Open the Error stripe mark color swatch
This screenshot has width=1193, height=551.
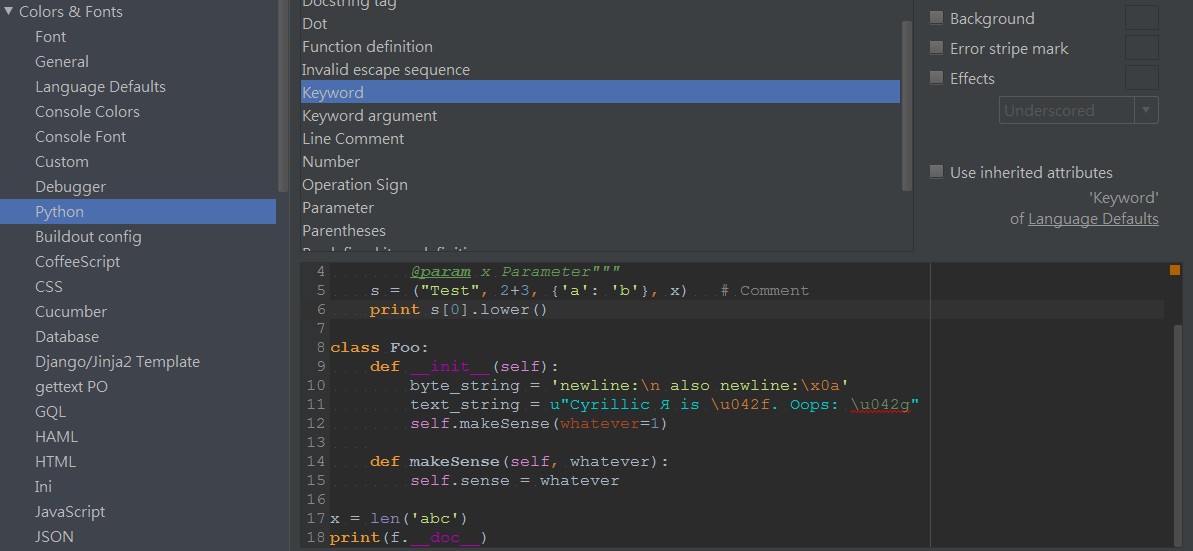tap(1141, 48)
